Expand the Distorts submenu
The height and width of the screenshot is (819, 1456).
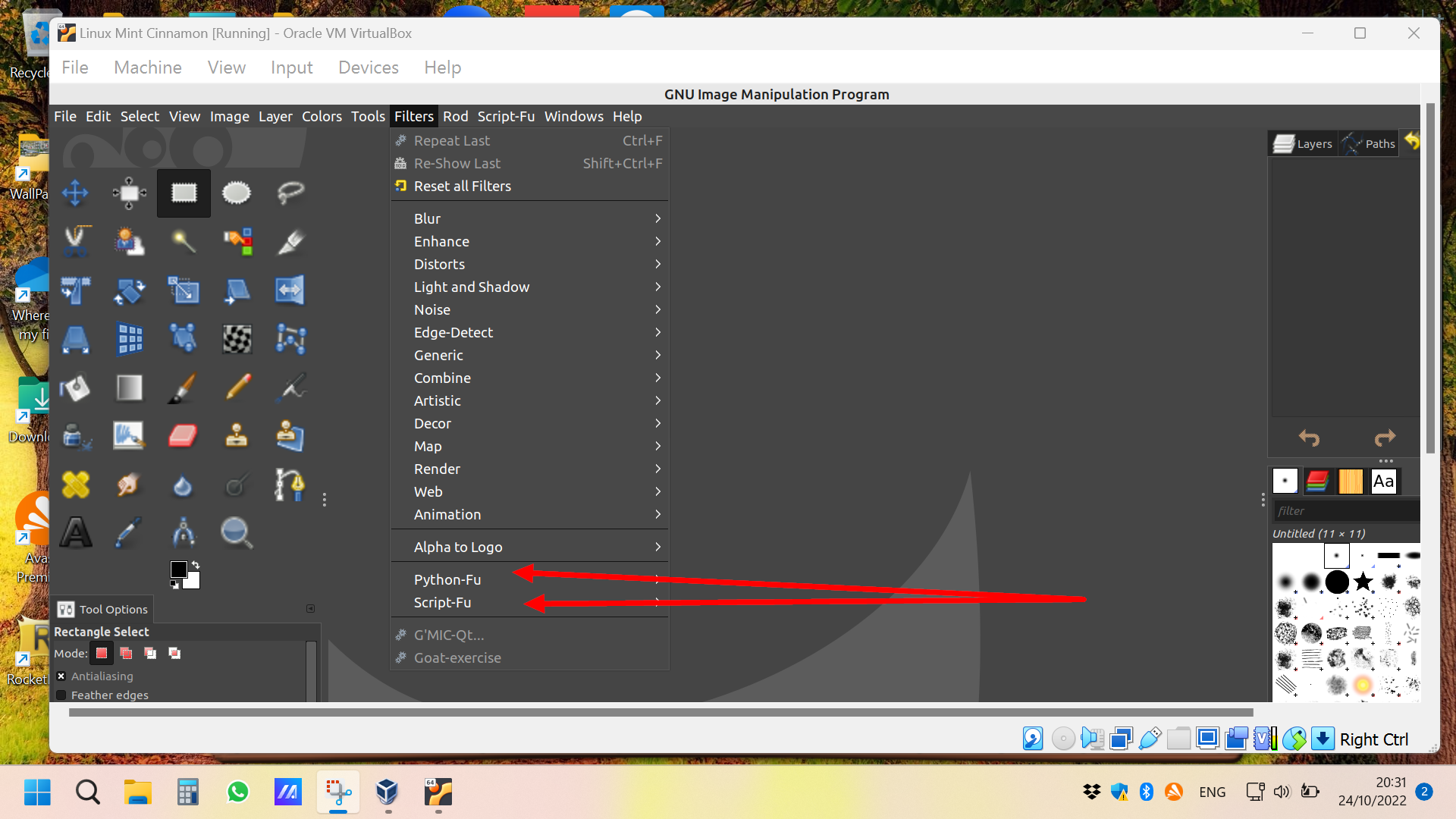coord(529,265)
